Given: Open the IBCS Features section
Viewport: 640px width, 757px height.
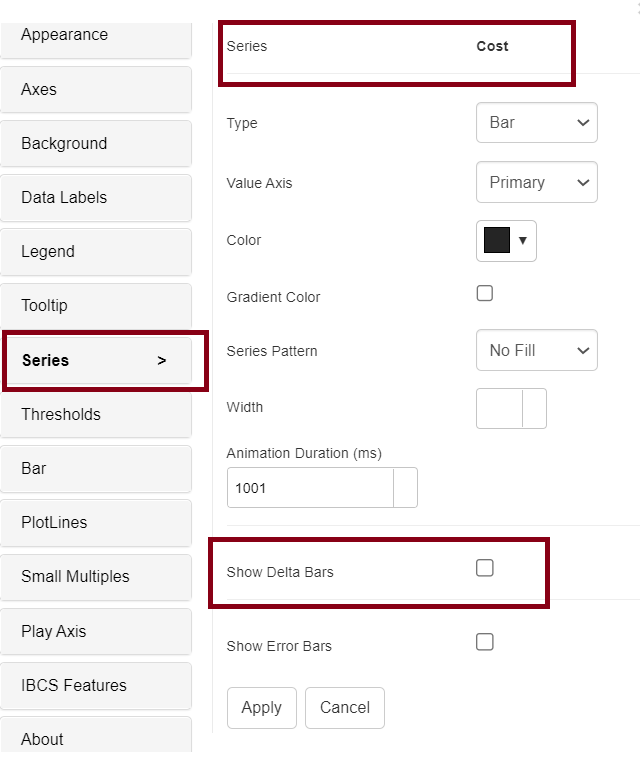Looking at the screenshot, I should (95, 685).
